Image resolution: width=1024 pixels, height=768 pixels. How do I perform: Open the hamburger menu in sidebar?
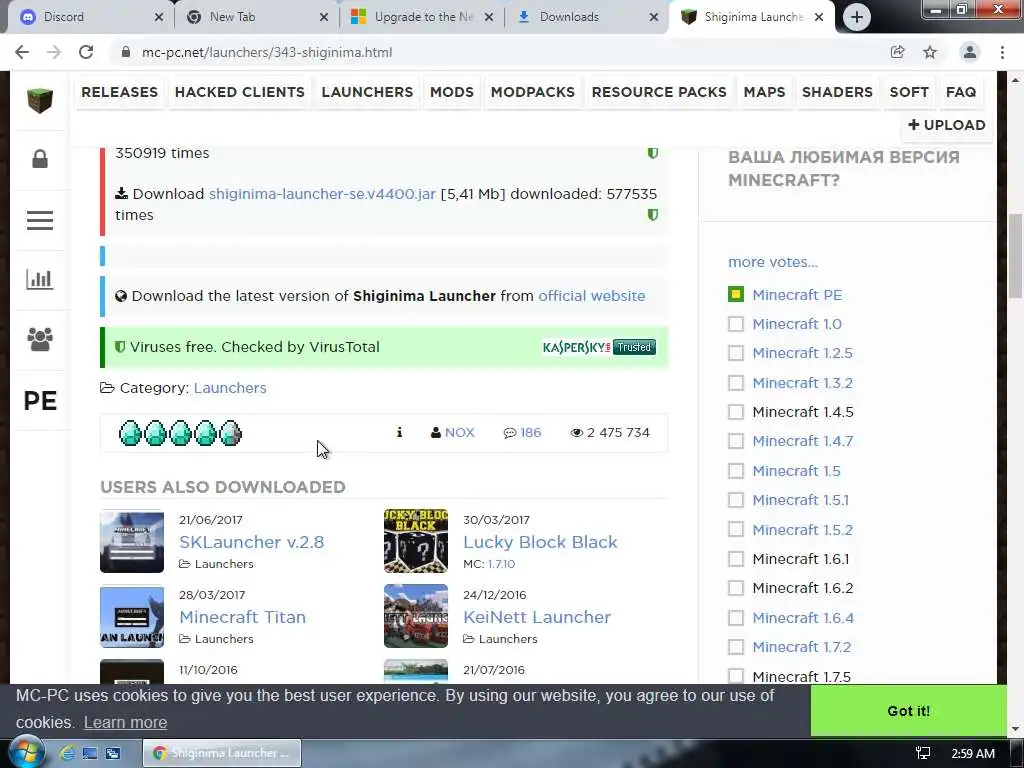40,220
